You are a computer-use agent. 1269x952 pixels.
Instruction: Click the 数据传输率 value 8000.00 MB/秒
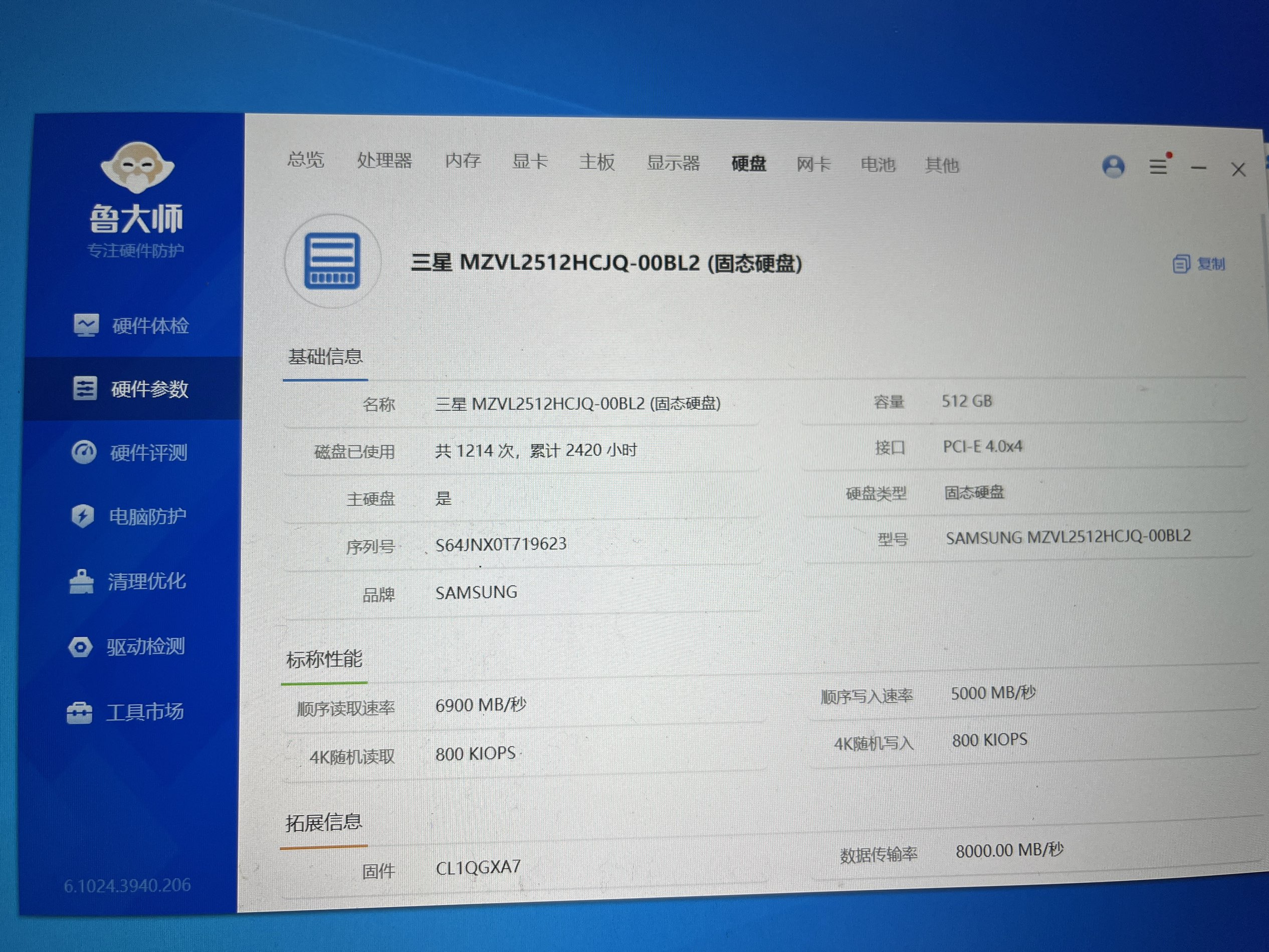tap(1009, 850)
